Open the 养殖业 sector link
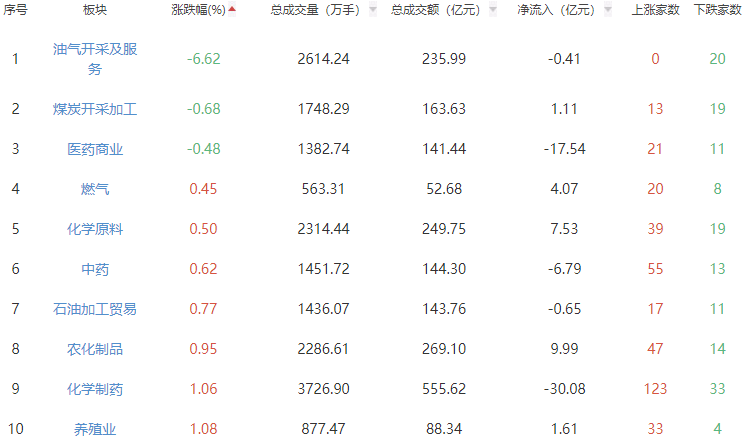The height and width of the screenshot is (448, 748). 95,429
